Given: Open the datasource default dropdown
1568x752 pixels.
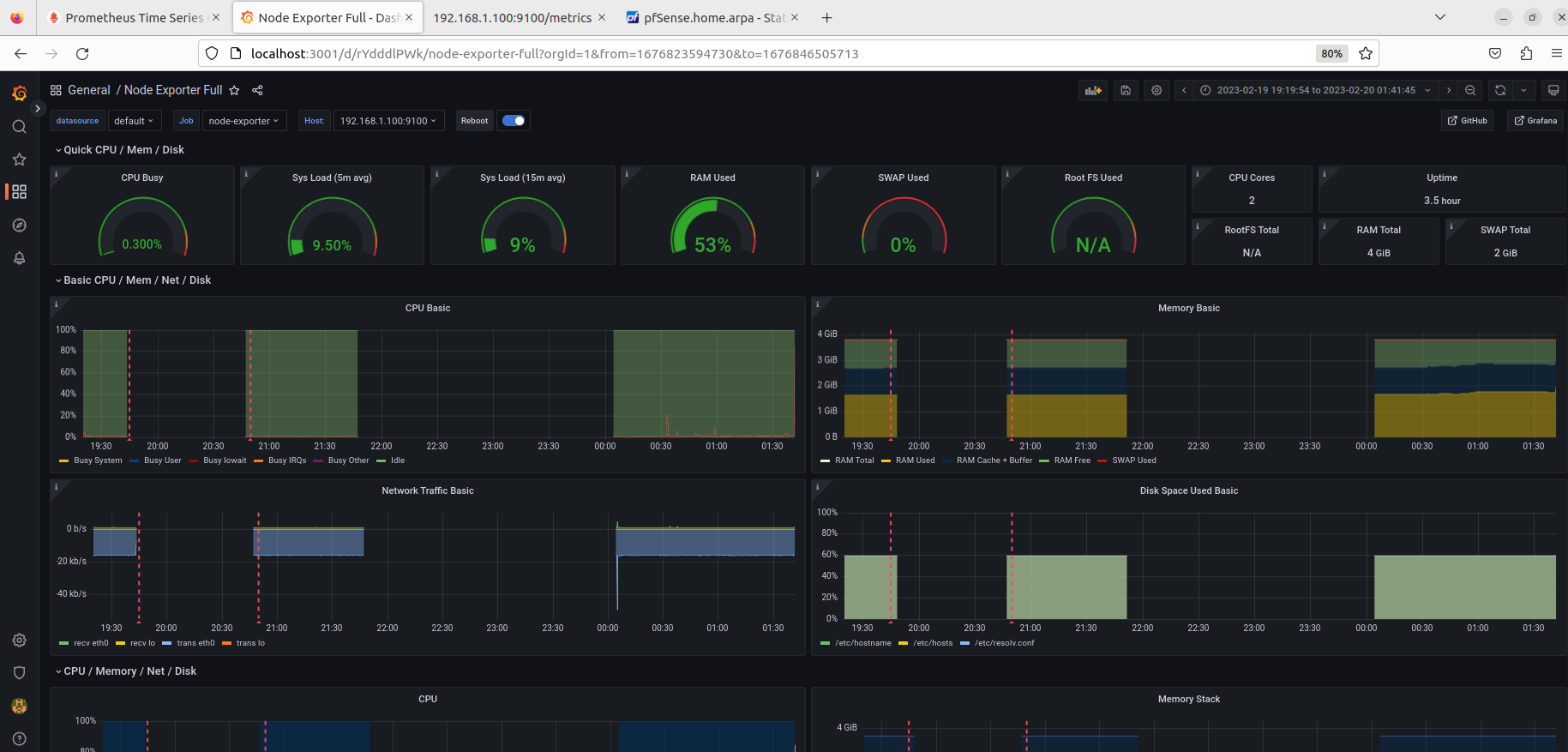Looking at the screenshot, I should point(134,121).
